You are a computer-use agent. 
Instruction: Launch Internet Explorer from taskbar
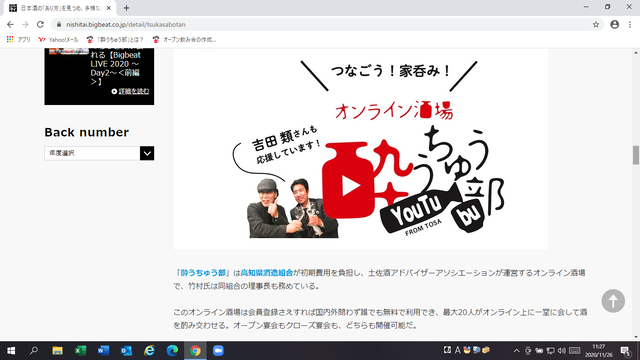149,351
